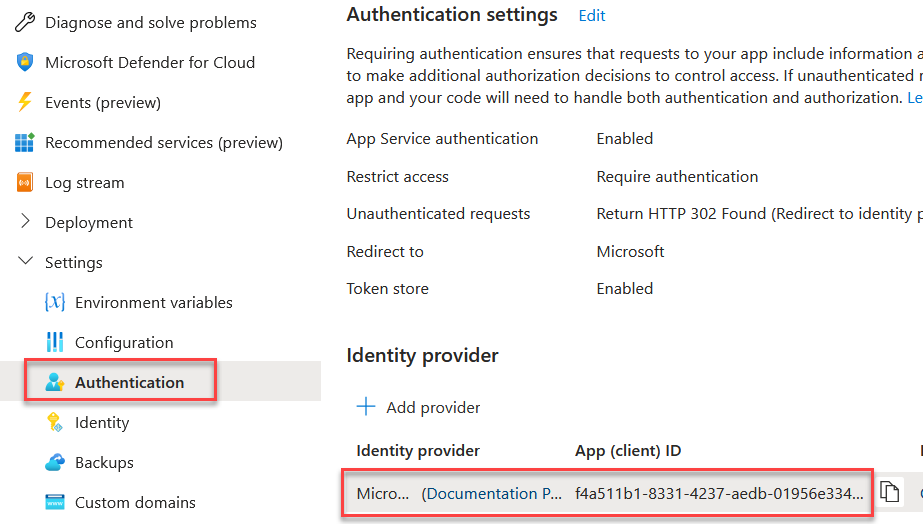Expand the Deployment section chevron
Viewport: 923px width, 524px height.
[x=25, y=221]
